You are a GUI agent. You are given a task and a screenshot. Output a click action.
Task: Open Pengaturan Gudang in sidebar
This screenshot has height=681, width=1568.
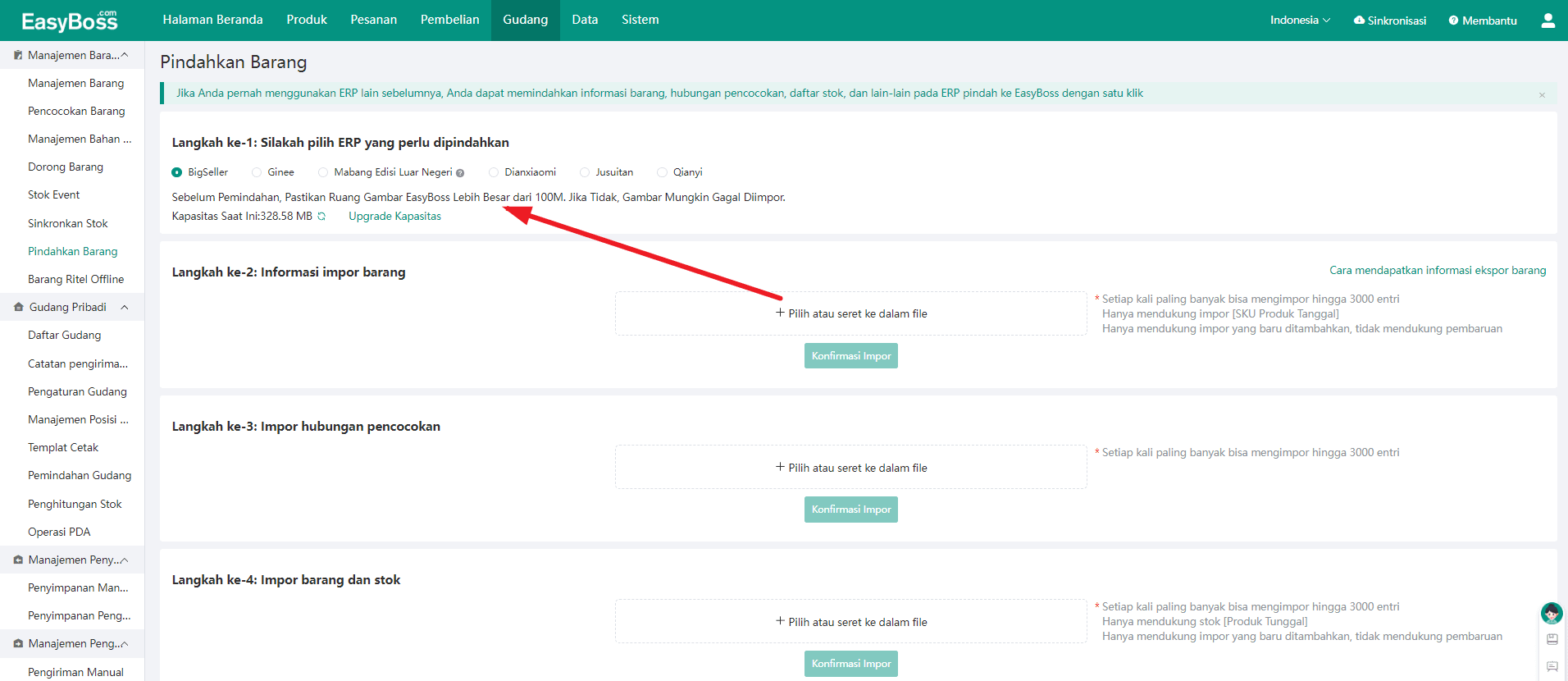coord(77,391)
